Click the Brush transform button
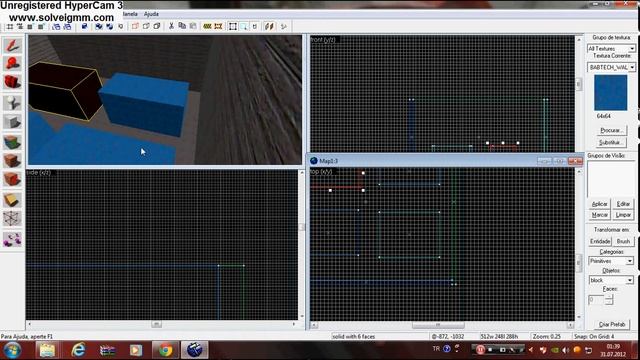Screen dimensions: 640x360 (623, 241)
